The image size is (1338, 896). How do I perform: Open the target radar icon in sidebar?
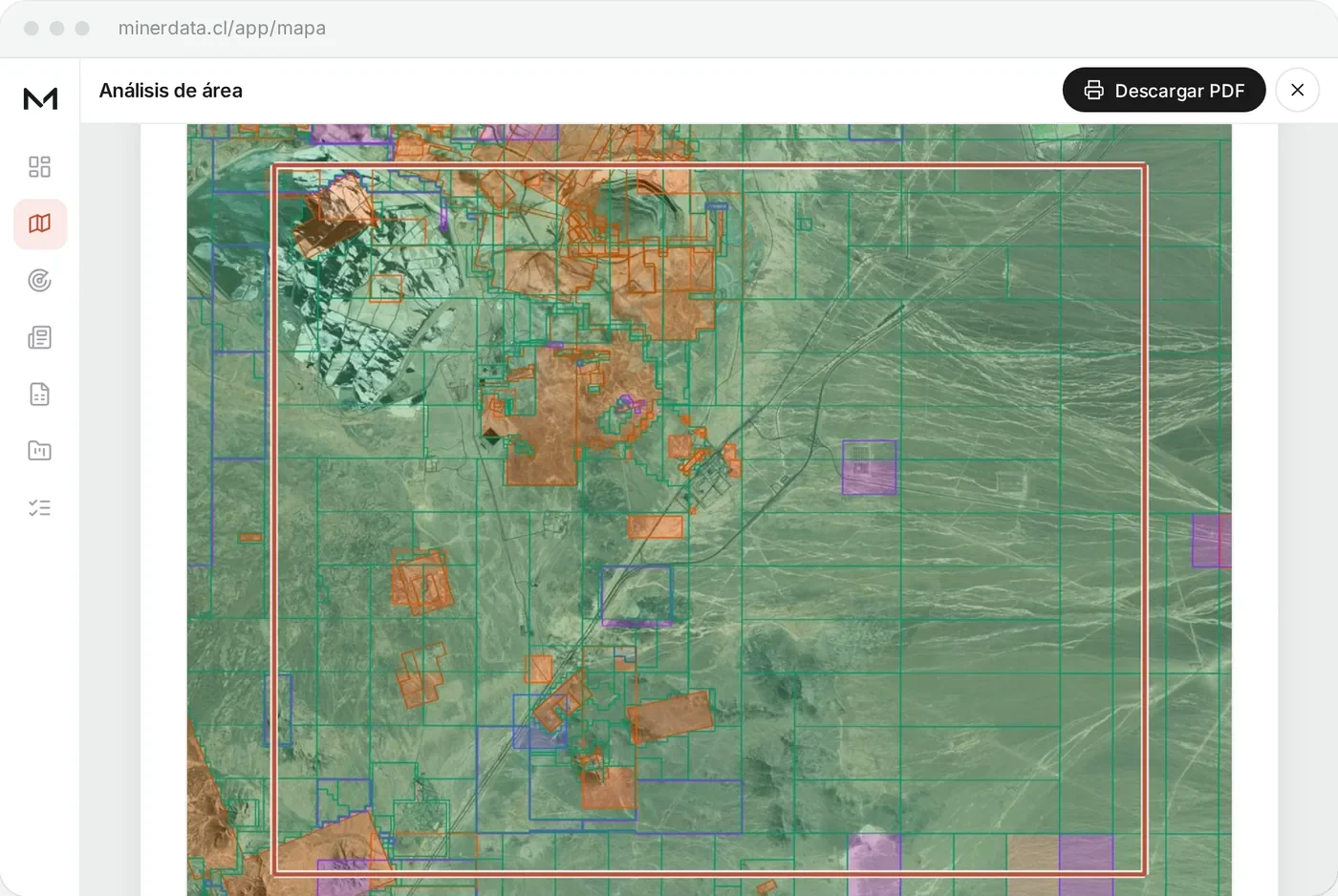[x=40, y=280]
